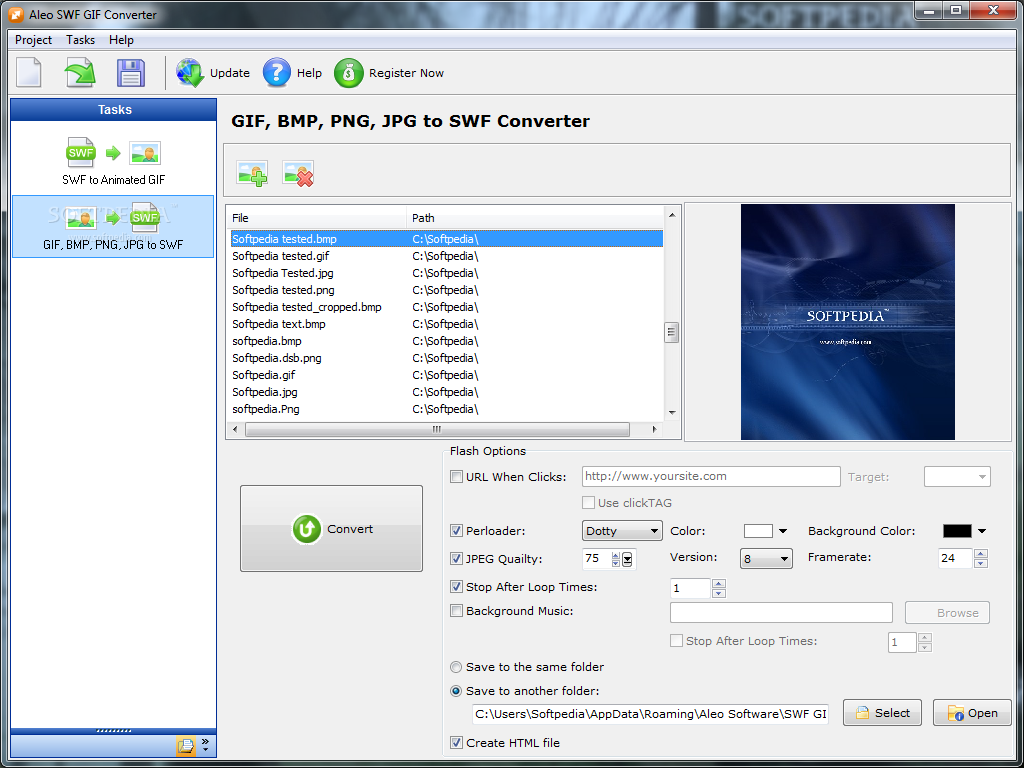Click the New Project blank page icon
The width and height of the screenshot is (1024, 768).
click(29, 72)
